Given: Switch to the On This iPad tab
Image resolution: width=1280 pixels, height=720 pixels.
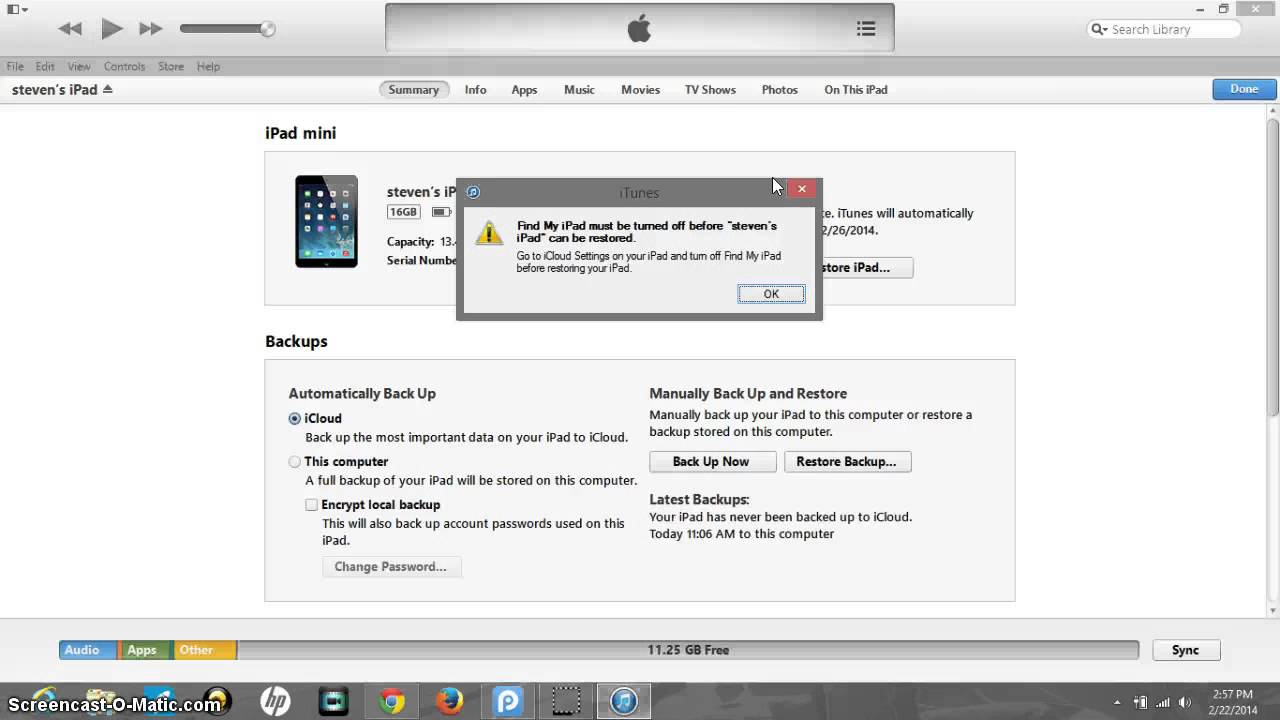Looking at the screenshot, I should 855,89.
